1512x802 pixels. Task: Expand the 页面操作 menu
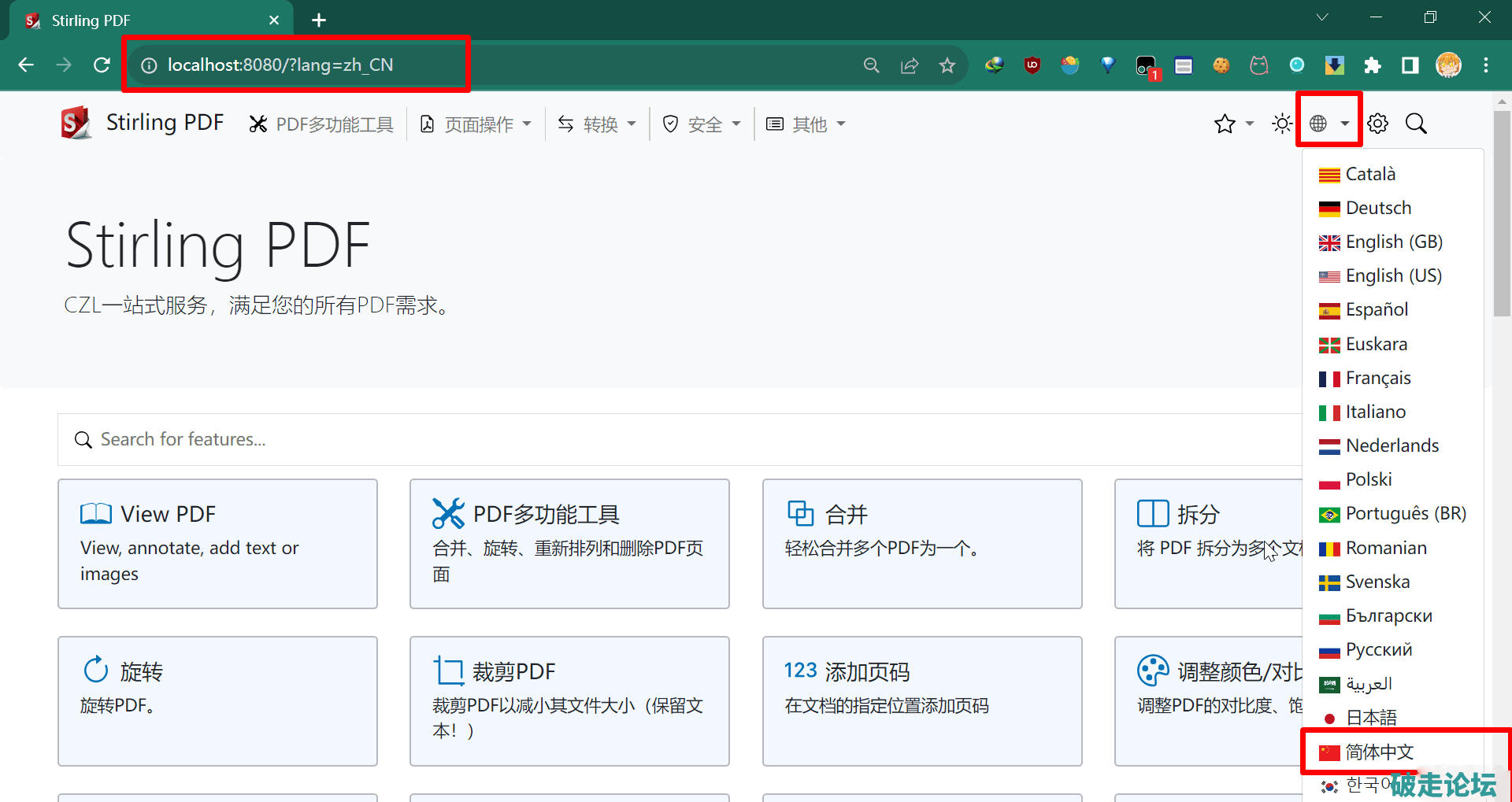[x=476, y=124]
